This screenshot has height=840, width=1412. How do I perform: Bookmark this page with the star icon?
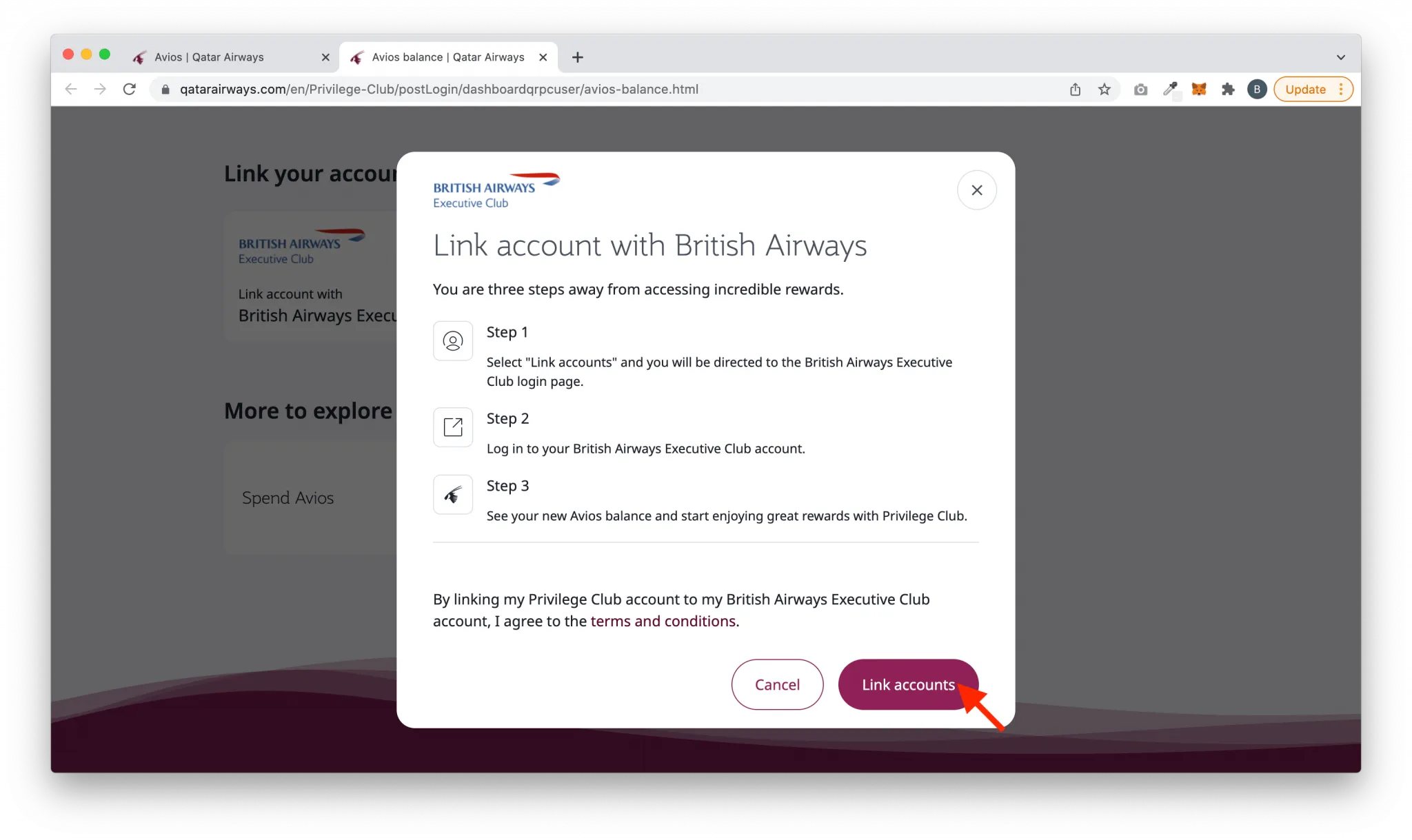pyautogui.click(x=1105, y=89)
